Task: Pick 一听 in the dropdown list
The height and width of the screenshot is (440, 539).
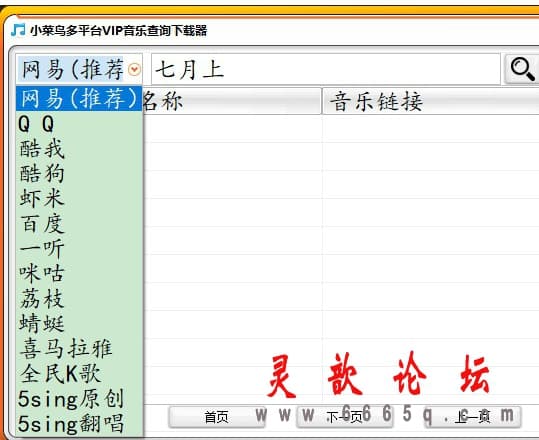Action: click(79, 248)
